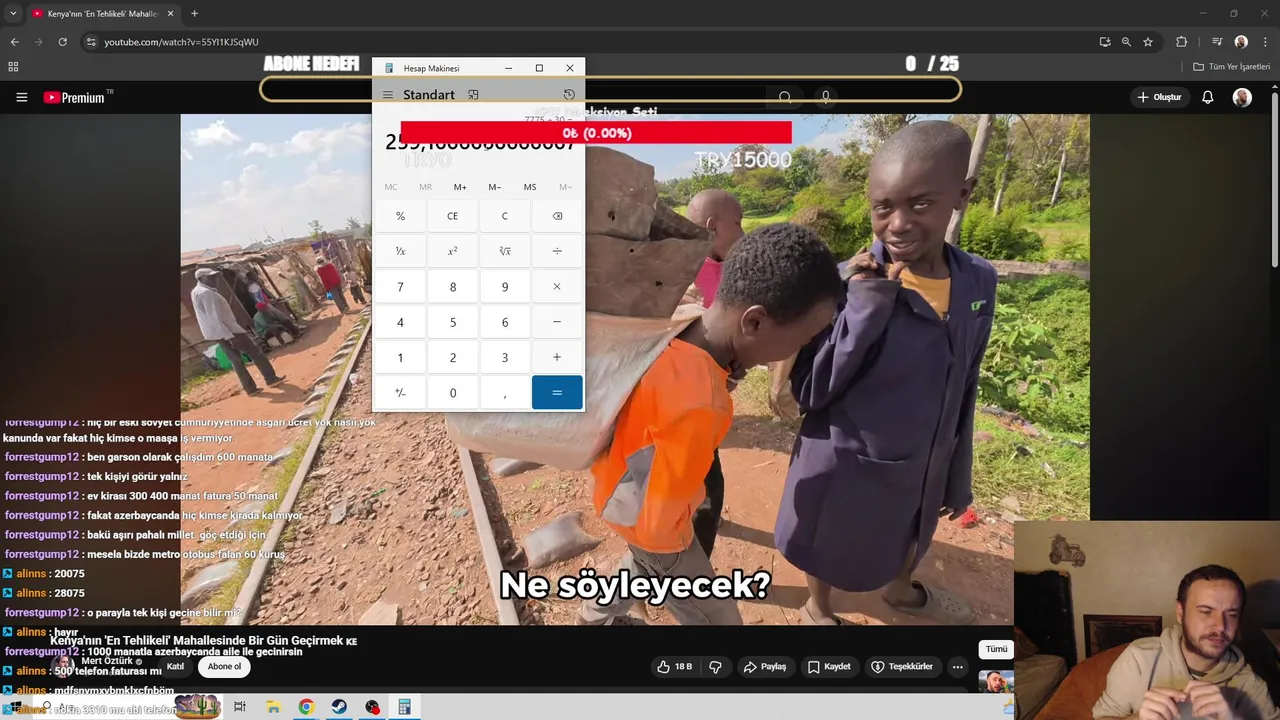1280x720 pixels.
Task: Open File Explorer from taskbar
Action: coord(273,707)
